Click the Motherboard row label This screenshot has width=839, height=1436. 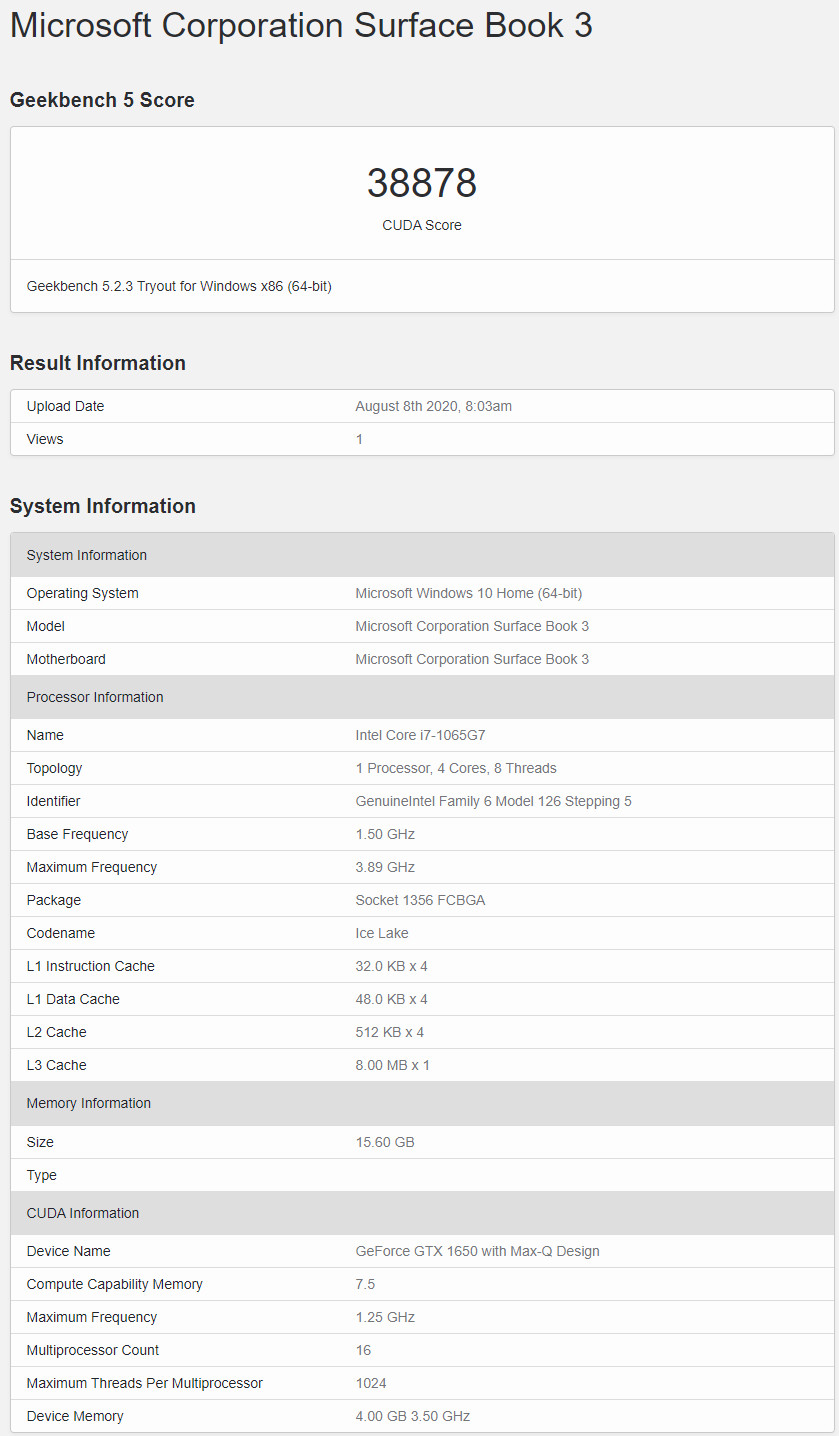66,659
